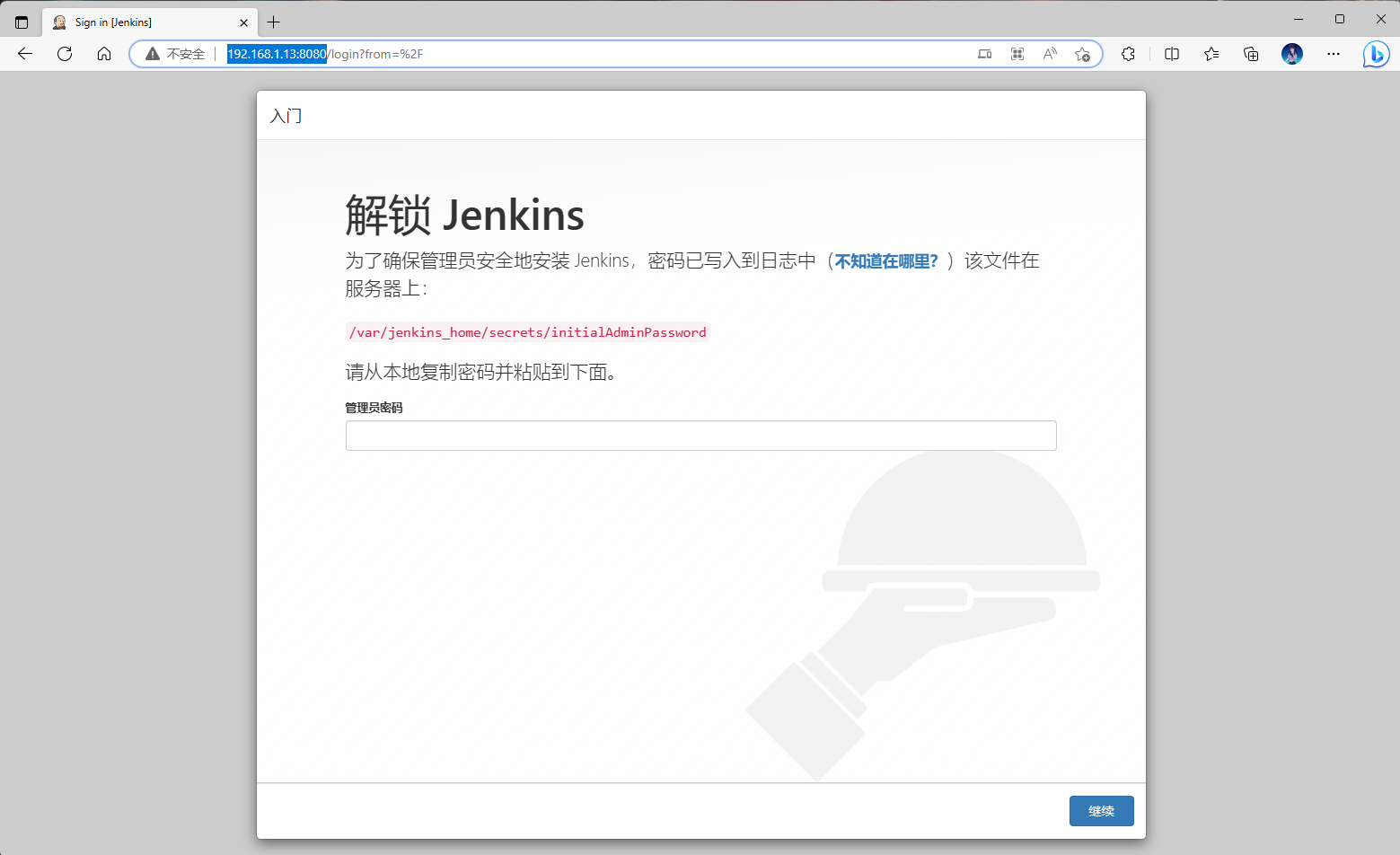Click the not-secure warning icon

tap(153, 54)
